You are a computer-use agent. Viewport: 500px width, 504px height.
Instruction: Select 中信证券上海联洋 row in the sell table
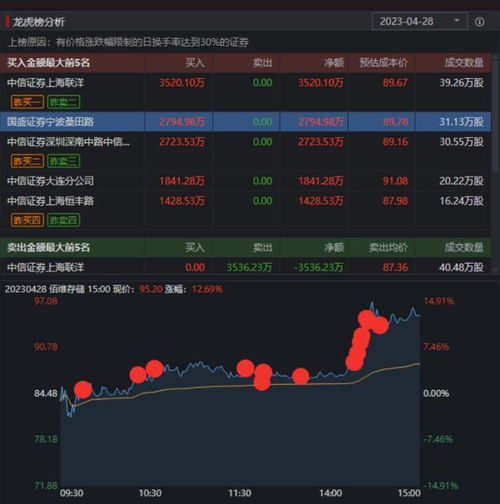[x=245, y=267]
